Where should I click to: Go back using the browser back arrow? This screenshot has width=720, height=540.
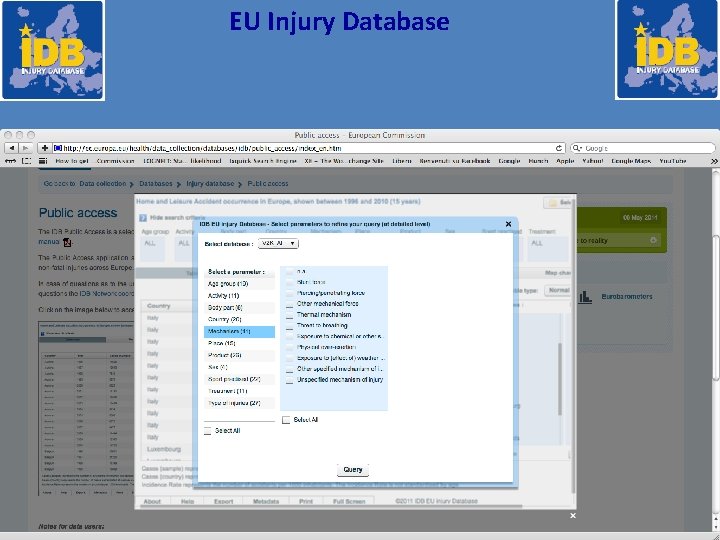12,148
